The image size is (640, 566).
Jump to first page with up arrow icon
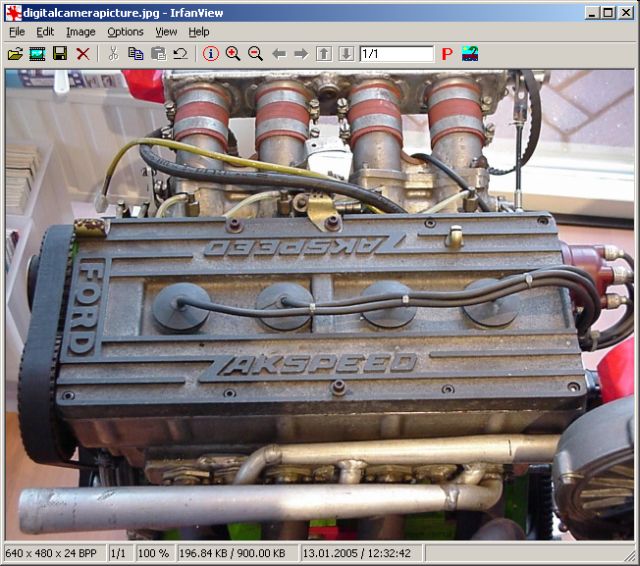[x=324, y=54]
